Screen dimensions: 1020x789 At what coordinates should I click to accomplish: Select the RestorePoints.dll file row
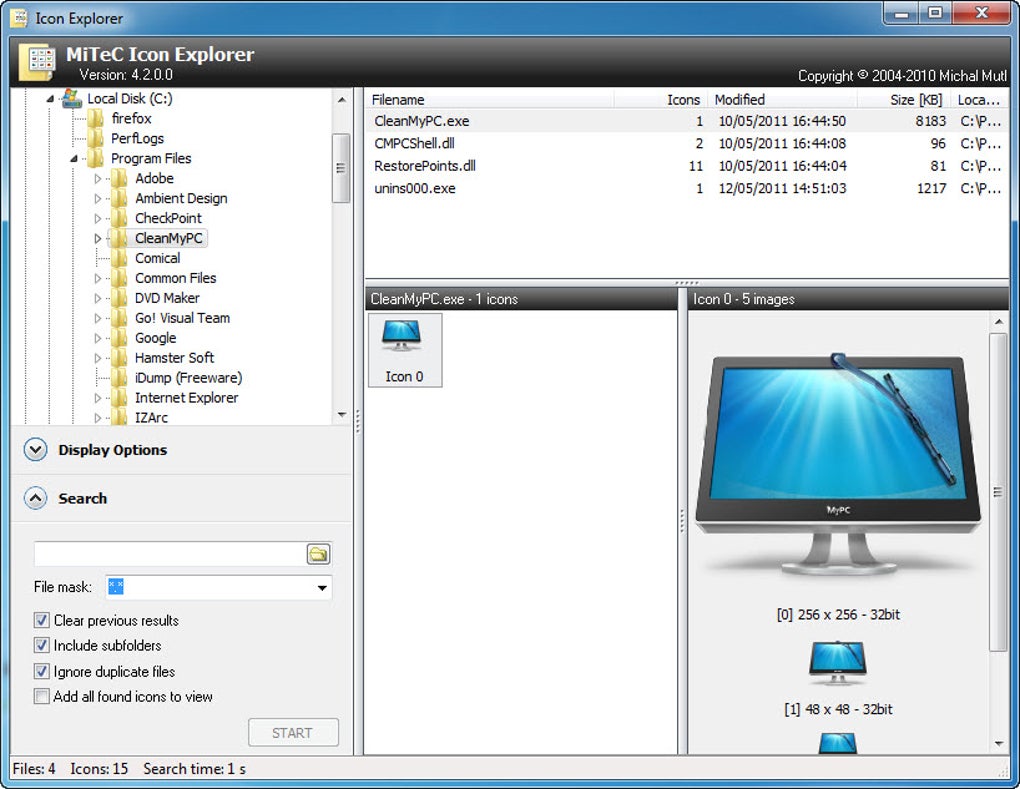pos(687,166)
